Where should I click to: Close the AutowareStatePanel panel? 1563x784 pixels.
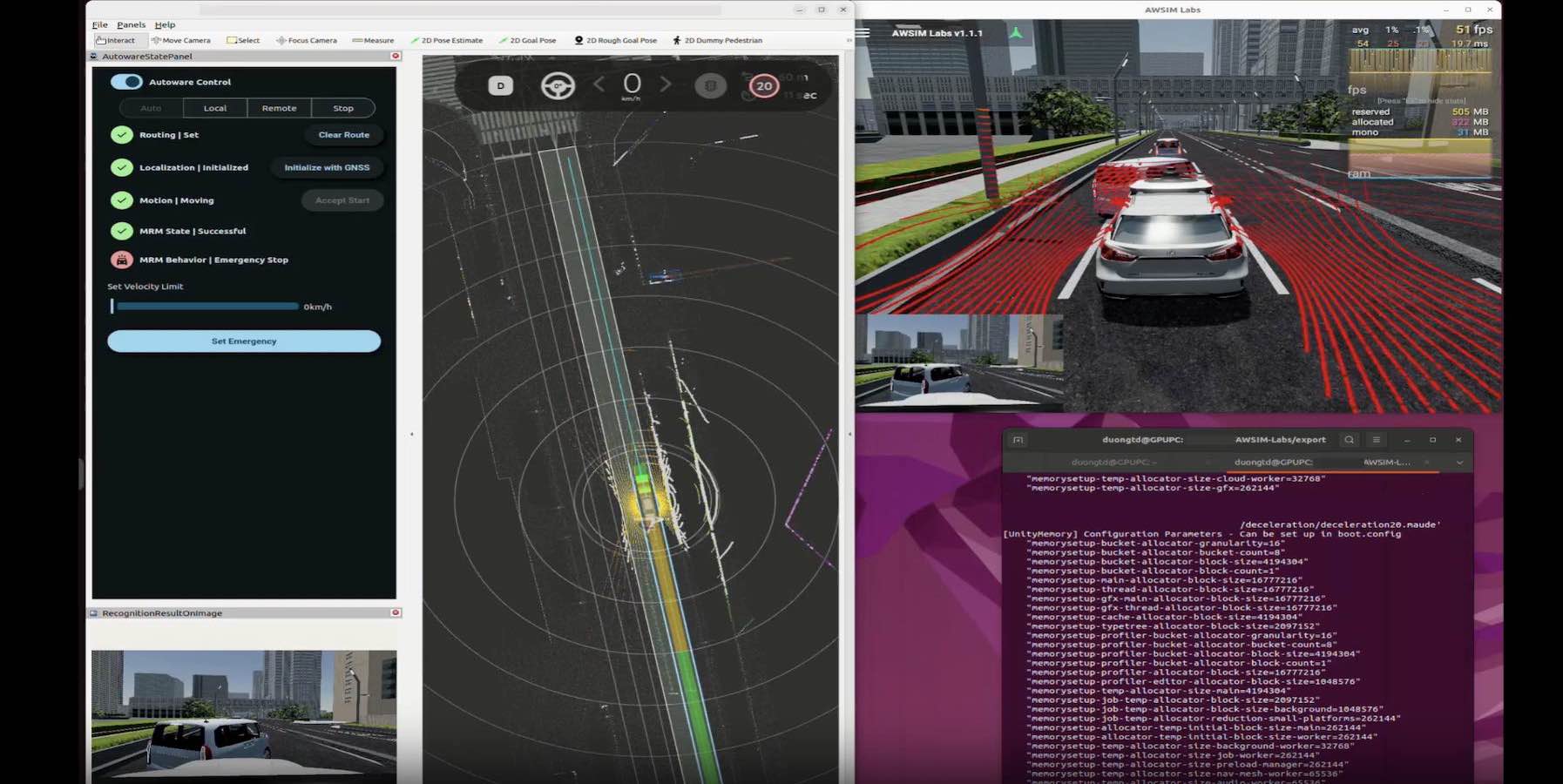pos(396,56)
